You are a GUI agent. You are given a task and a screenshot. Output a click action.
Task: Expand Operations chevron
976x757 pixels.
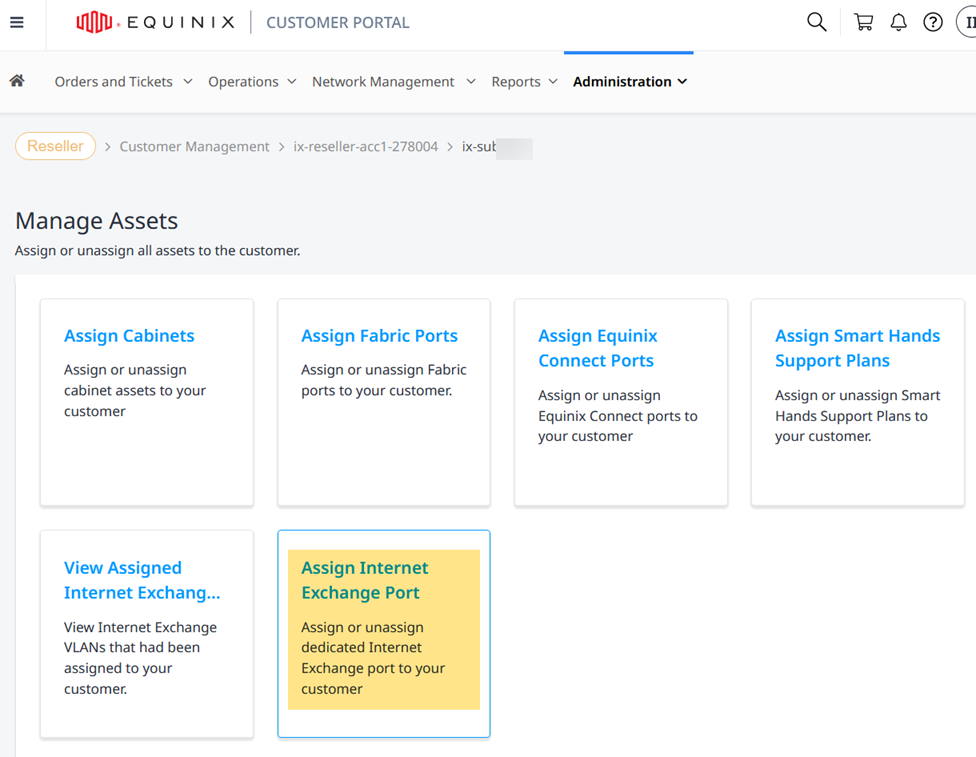pyautogui.click(x=291, y=82)
